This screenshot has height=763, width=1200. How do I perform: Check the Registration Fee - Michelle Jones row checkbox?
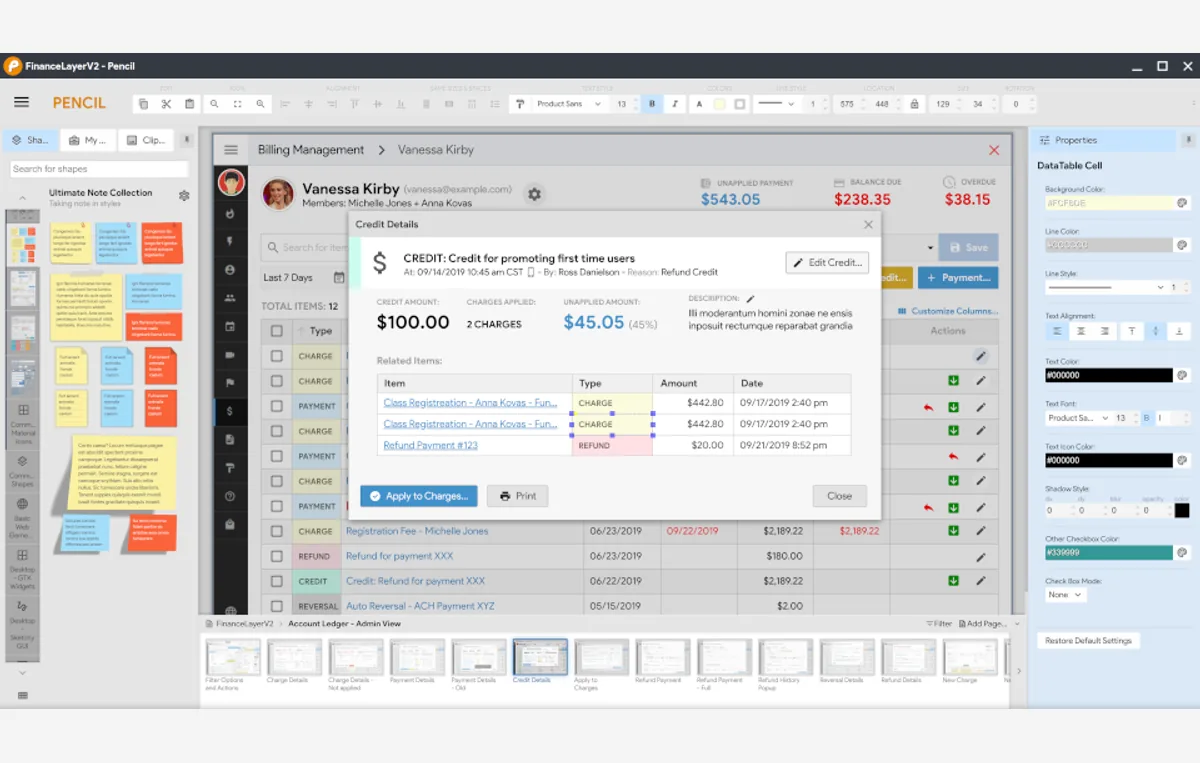[276, 531]
